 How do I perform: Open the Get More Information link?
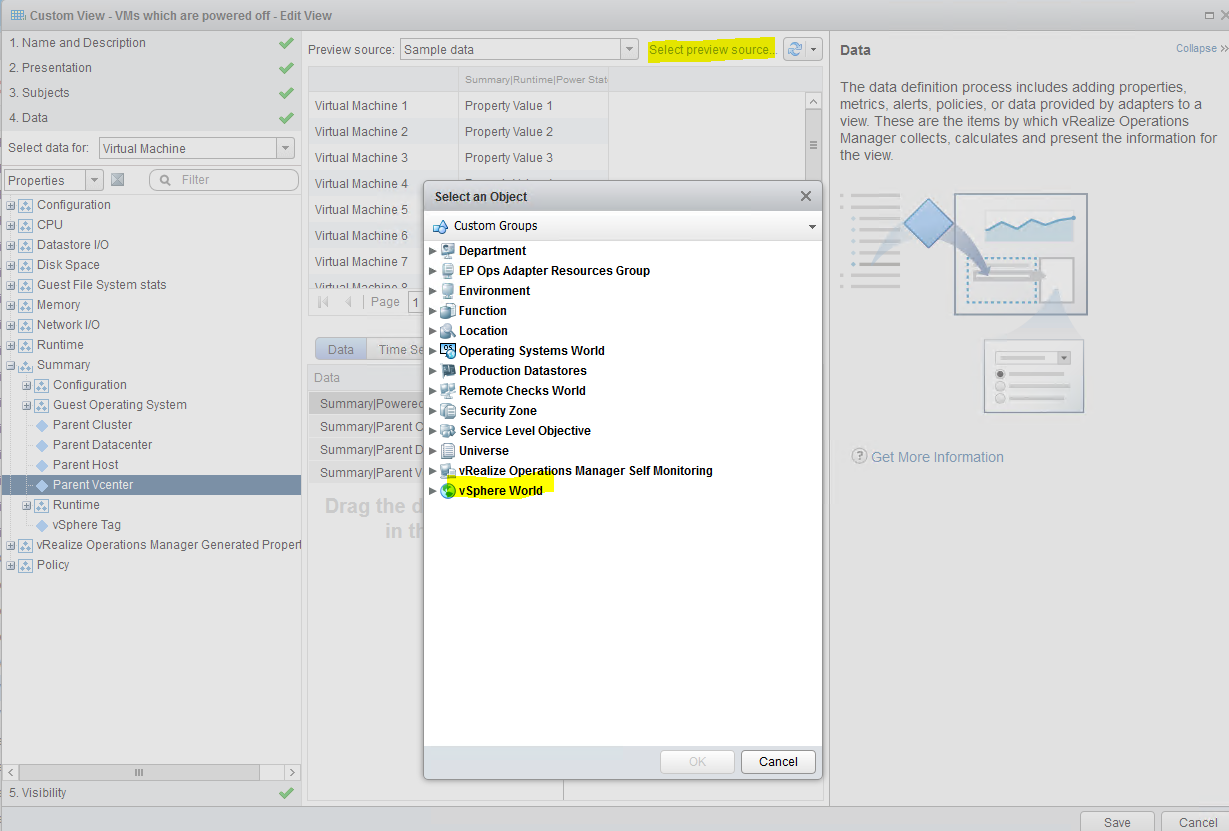(937, 457)
